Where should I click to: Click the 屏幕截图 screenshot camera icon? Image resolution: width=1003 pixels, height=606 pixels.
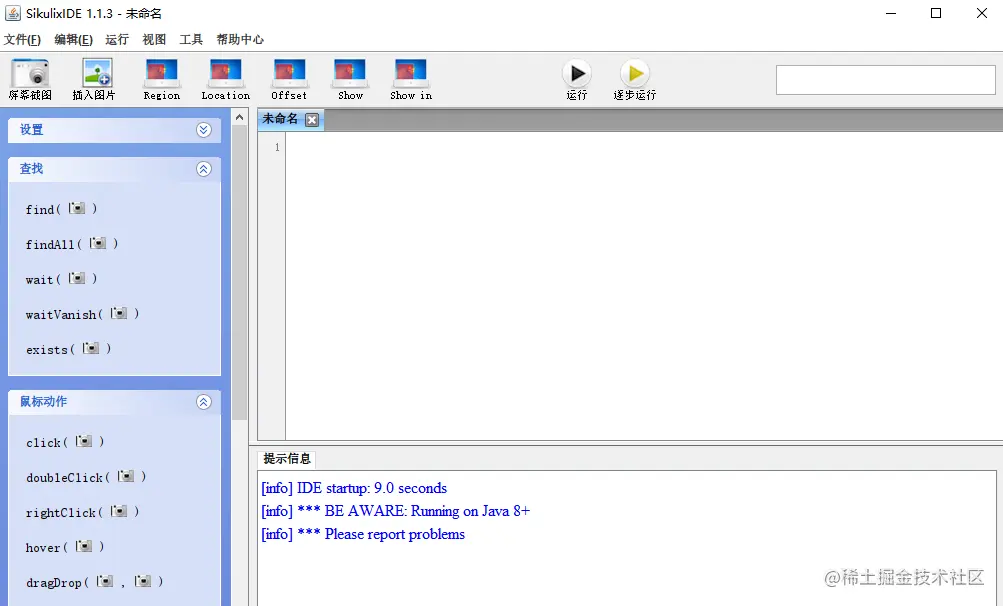click(29, 73)
